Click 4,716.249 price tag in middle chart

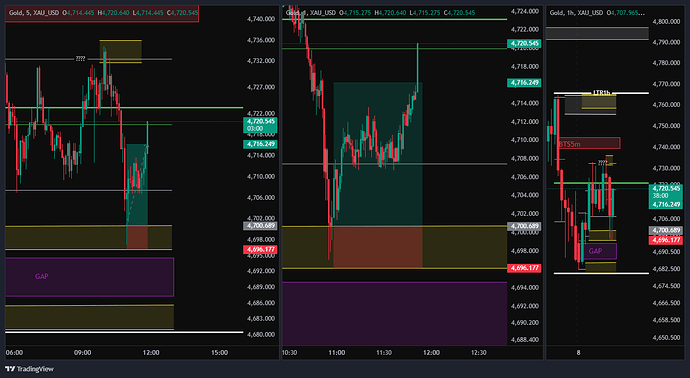[525, 82]
